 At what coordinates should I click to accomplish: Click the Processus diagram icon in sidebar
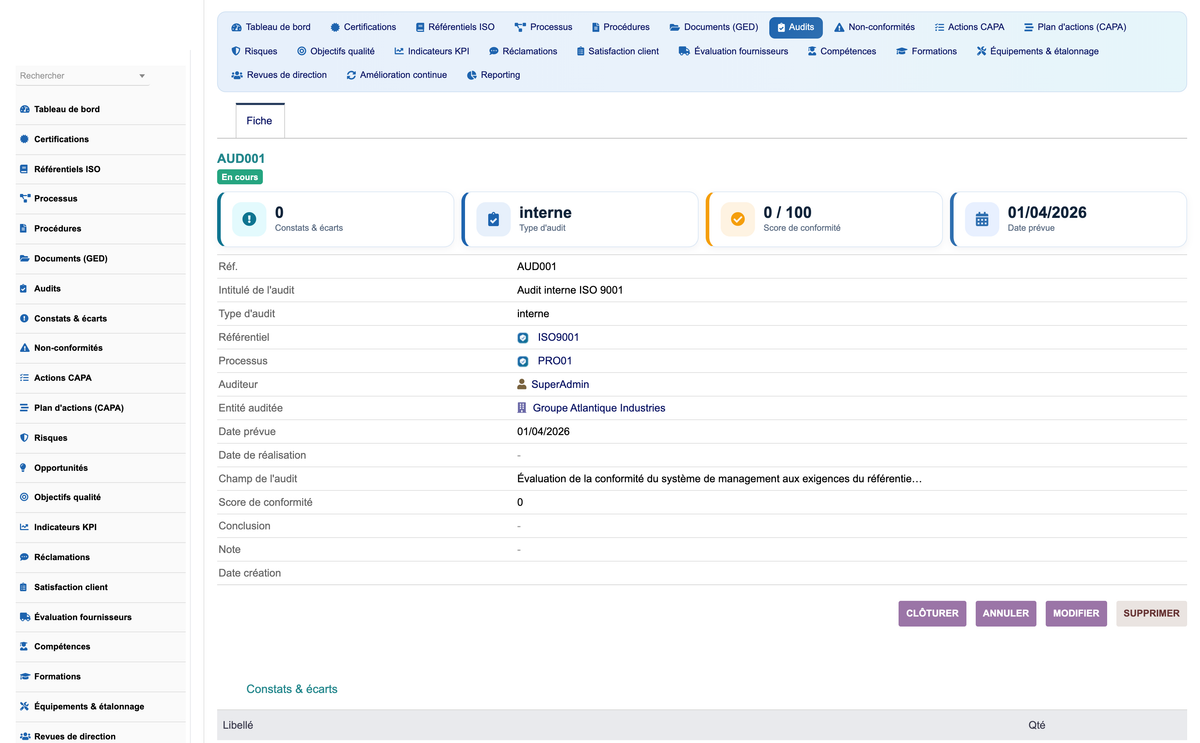[x=25, y=198]
